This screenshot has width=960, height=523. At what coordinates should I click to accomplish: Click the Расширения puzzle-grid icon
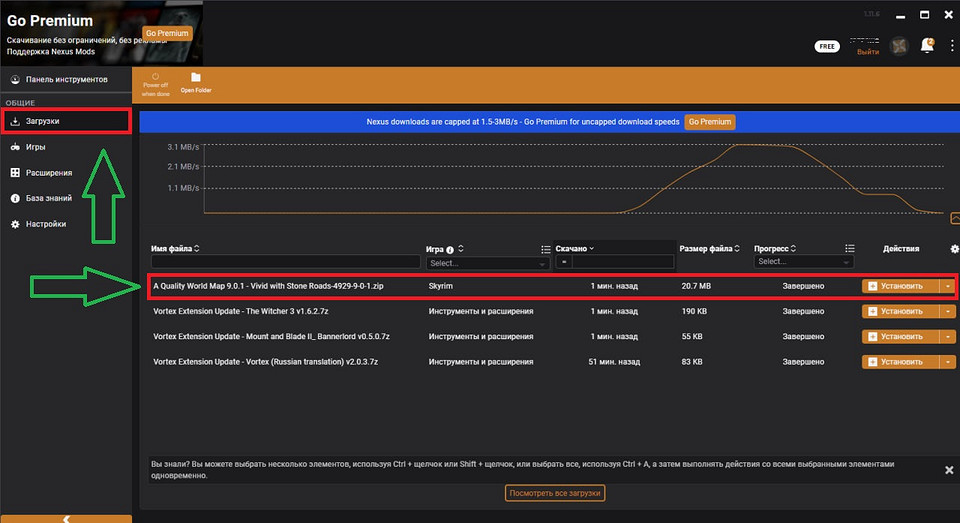tap(15, 173)
